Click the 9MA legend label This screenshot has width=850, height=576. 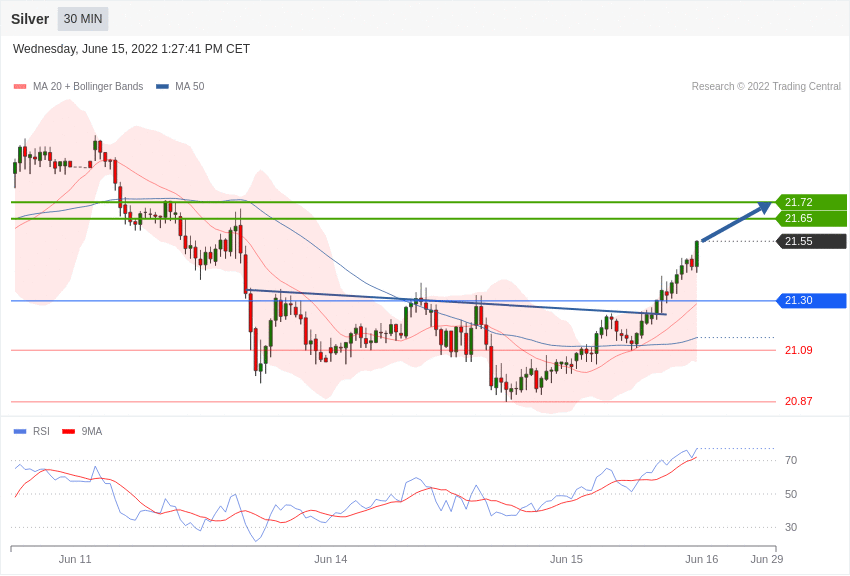(x=92, y=432)
